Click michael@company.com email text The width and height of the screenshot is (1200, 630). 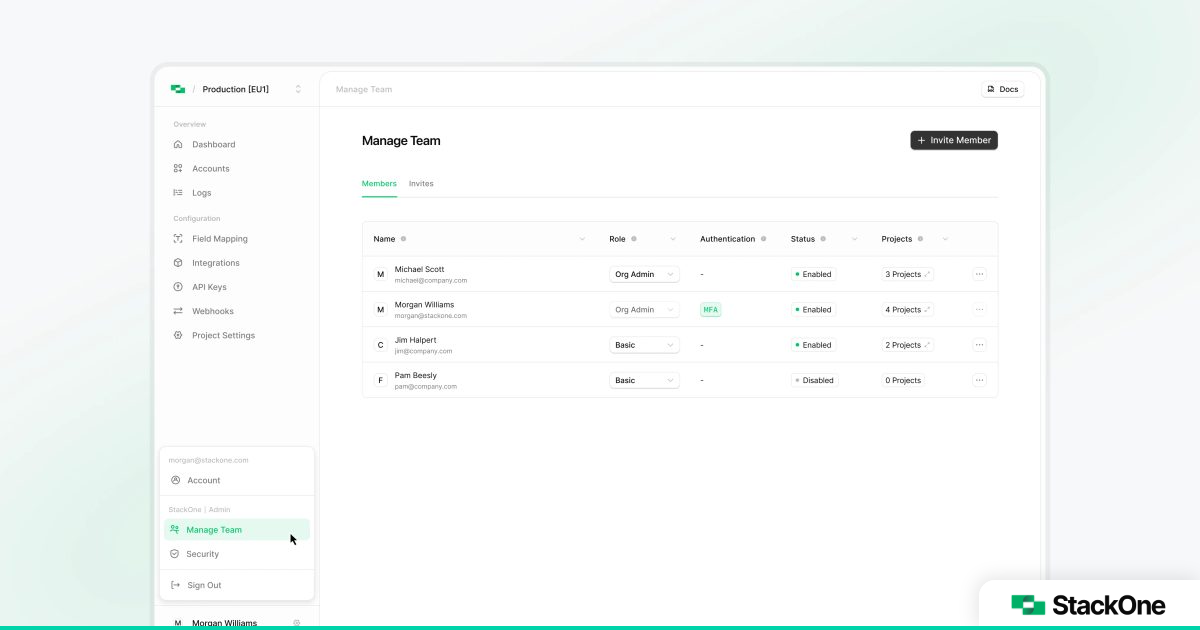point(431,281)
